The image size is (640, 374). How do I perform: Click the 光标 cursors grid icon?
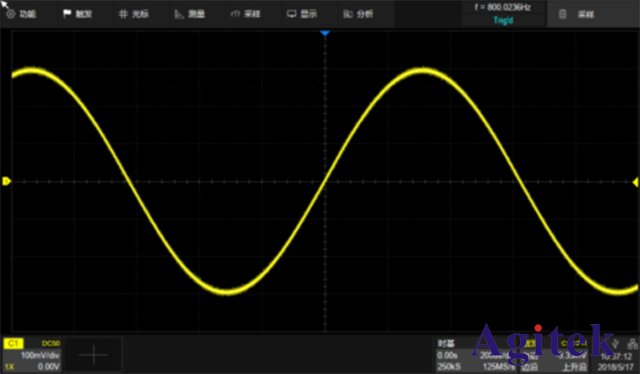coord(134,14)
